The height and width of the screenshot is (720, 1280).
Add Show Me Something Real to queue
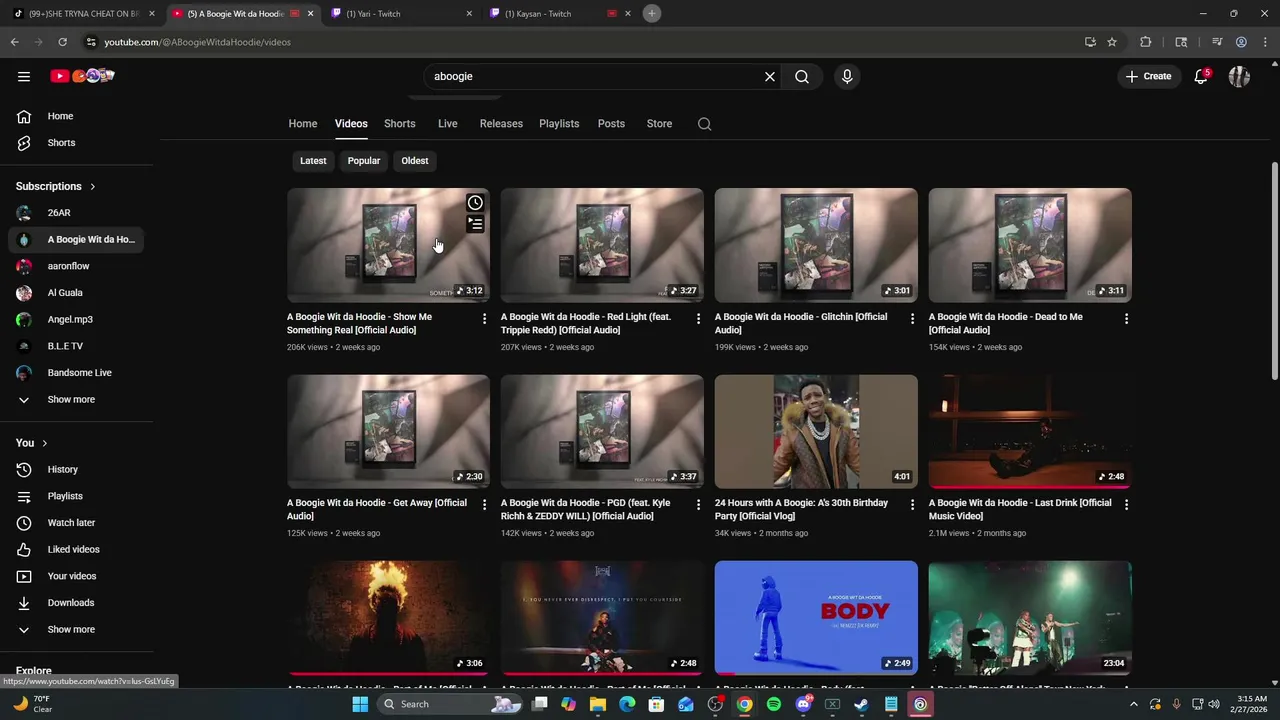[x=475, y=224]
